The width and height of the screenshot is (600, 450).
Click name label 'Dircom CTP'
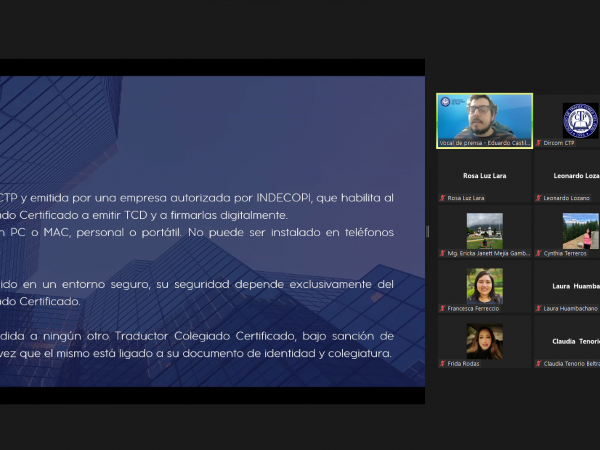pyautogui.click(x=559, y=143)
